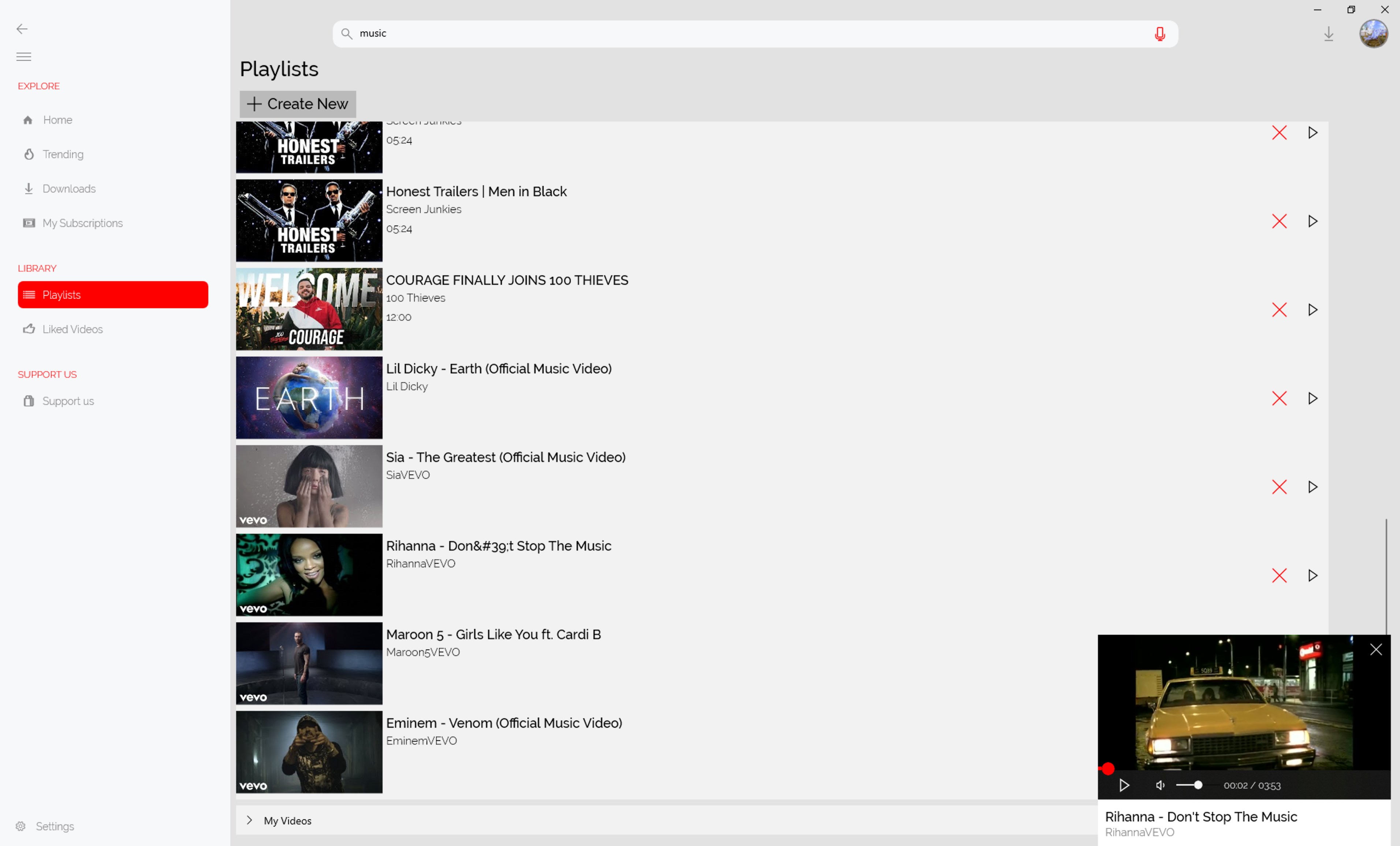
Task: Start playback in the mini player
Action: [x=1124, y=785]
